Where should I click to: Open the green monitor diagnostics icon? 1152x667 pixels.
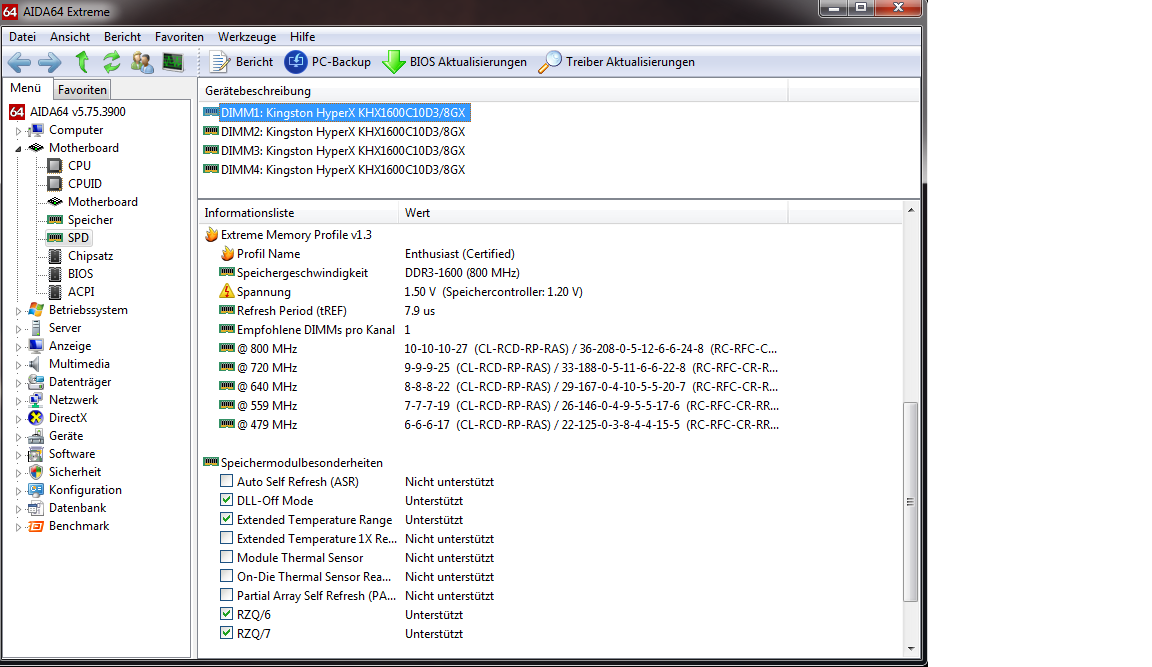point(173,62)
